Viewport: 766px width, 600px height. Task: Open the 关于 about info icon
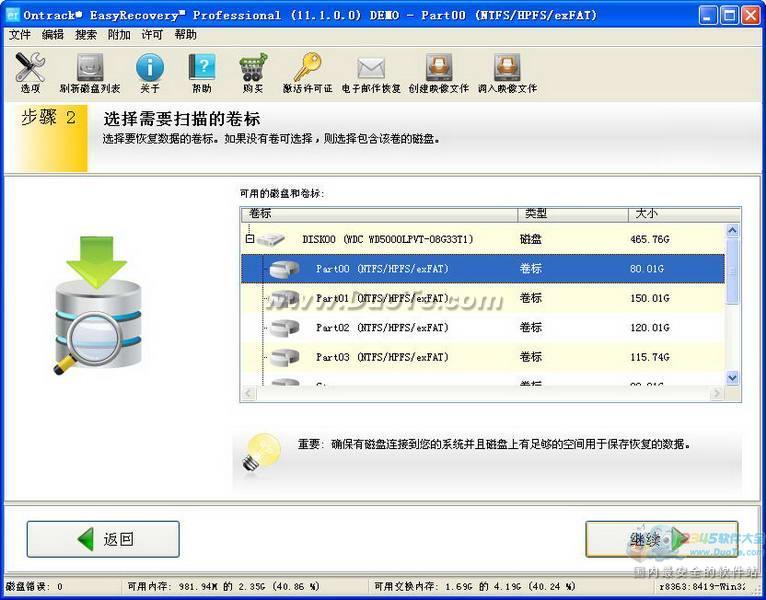(x=149, y=67)
